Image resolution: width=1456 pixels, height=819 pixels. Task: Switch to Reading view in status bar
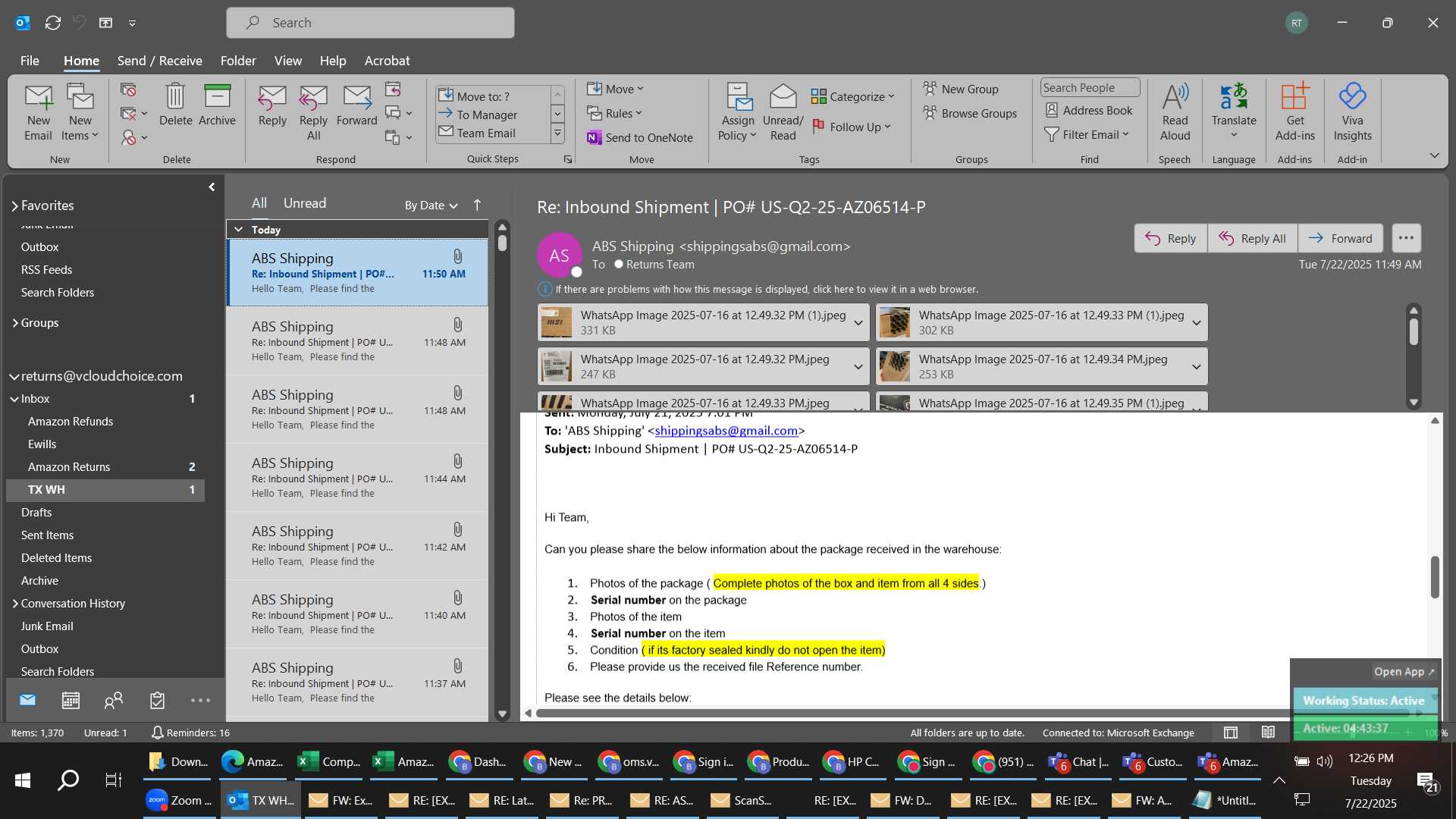click(1268, 733)
